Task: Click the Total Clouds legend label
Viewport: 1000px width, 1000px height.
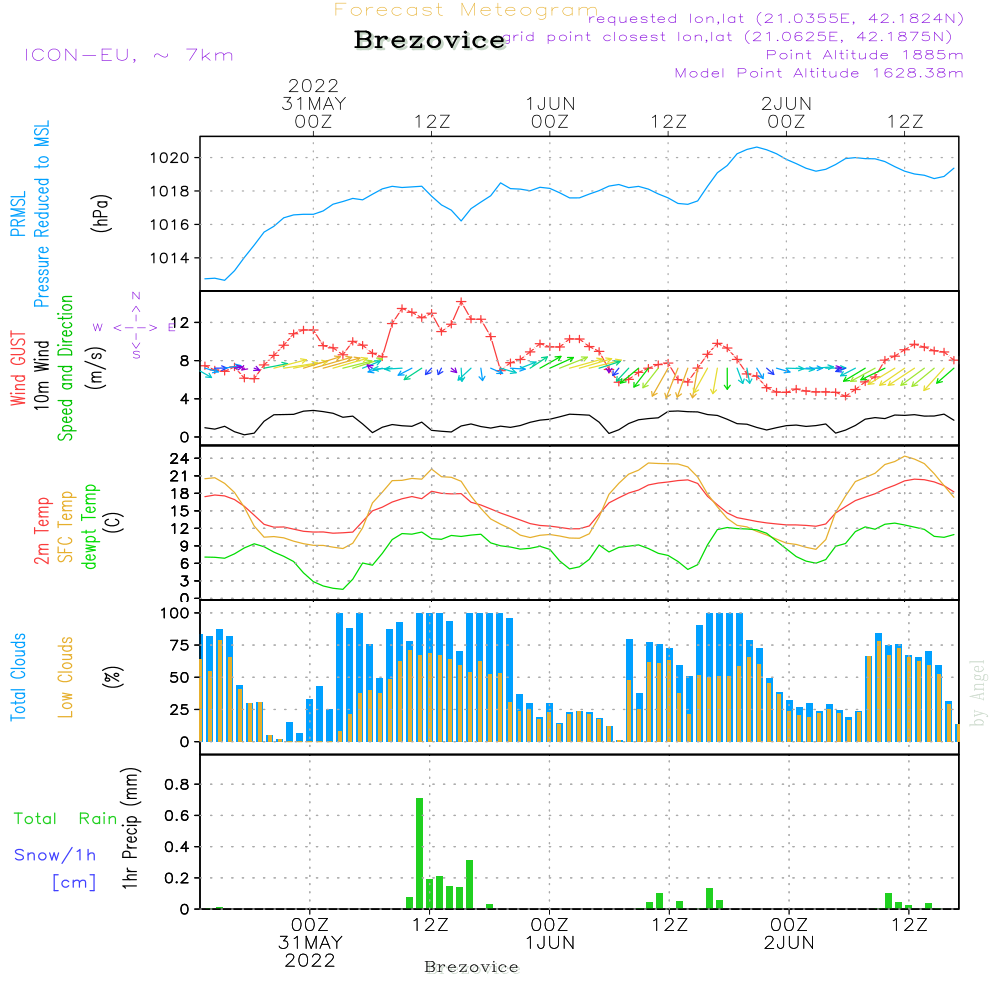Action: tap(18, 677)
